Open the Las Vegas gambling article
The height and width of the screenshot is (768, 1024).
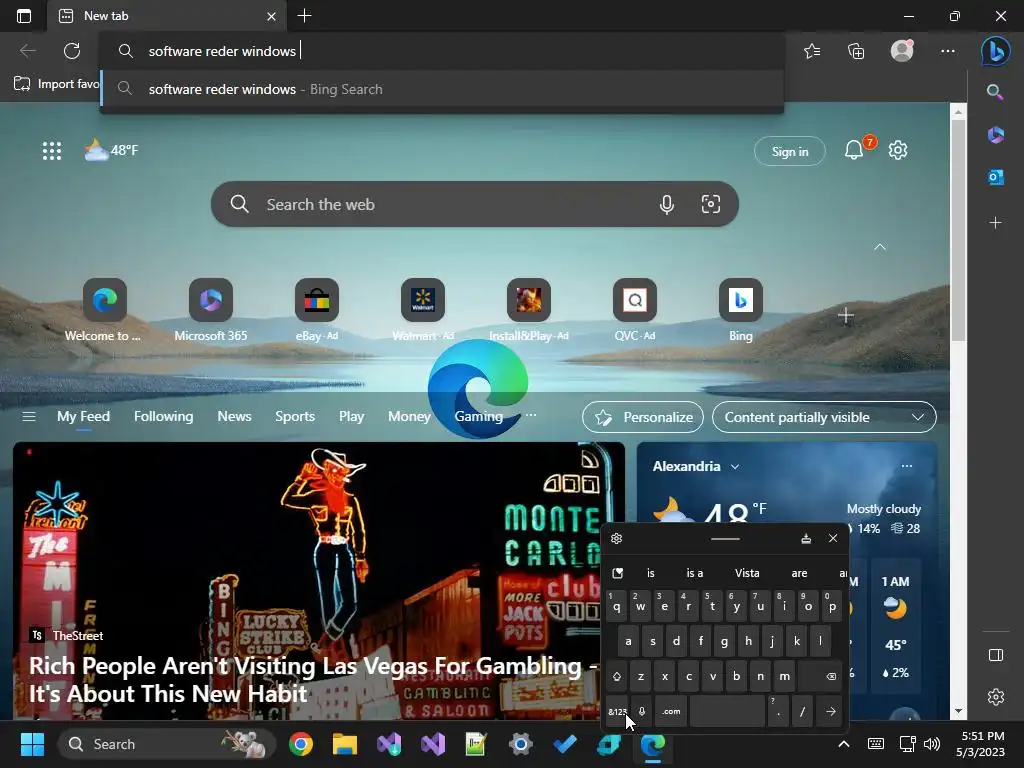pyautogui.click(x=312, y=679)
